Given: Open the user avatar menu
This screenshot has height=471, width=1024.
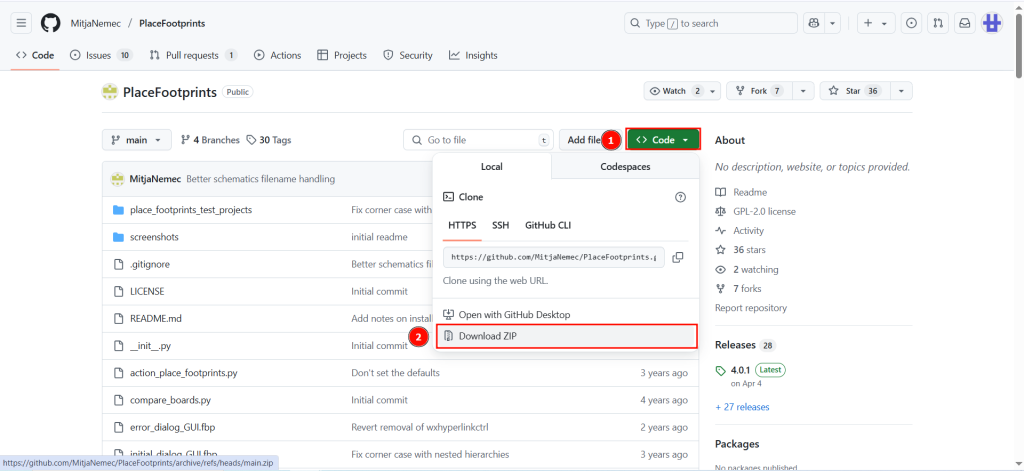Looking at the screenshot, I should tap(992, 23).
